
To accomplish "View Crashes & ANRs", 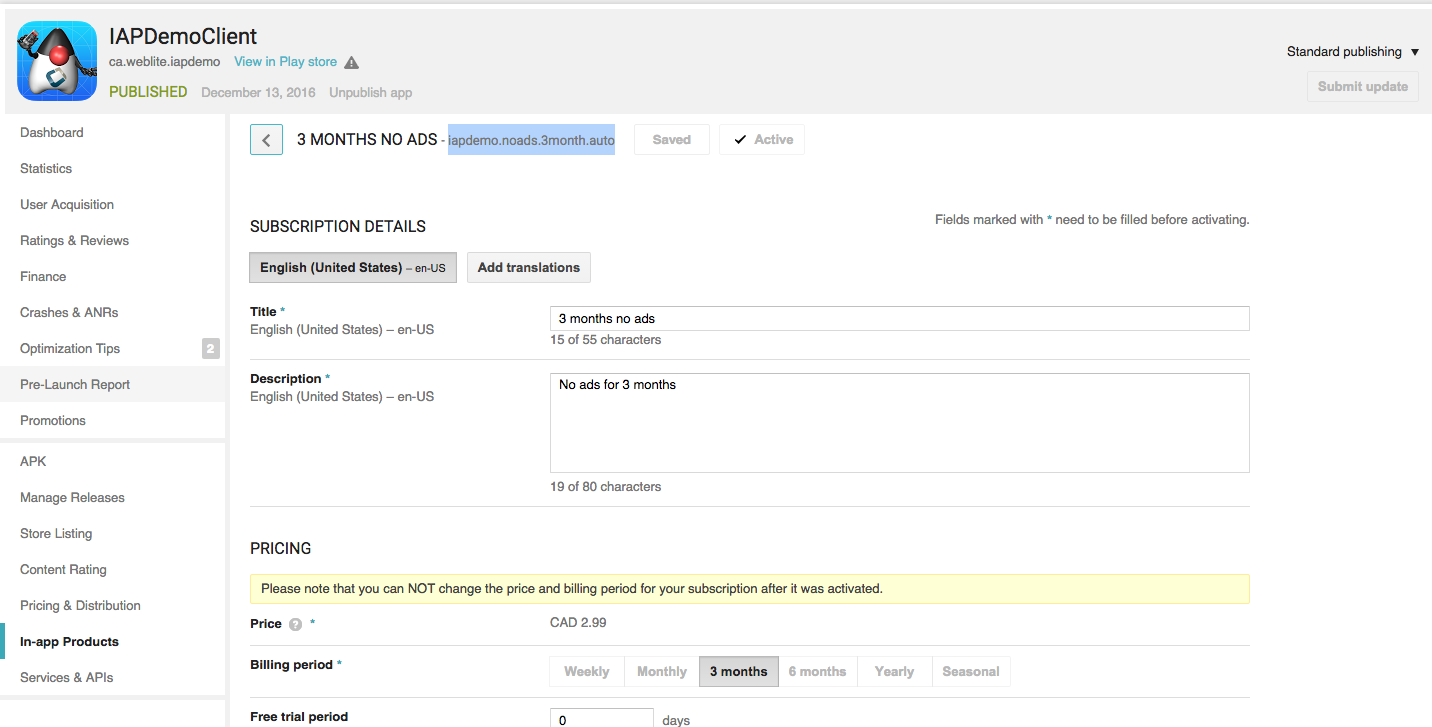I will pos(68,312).
